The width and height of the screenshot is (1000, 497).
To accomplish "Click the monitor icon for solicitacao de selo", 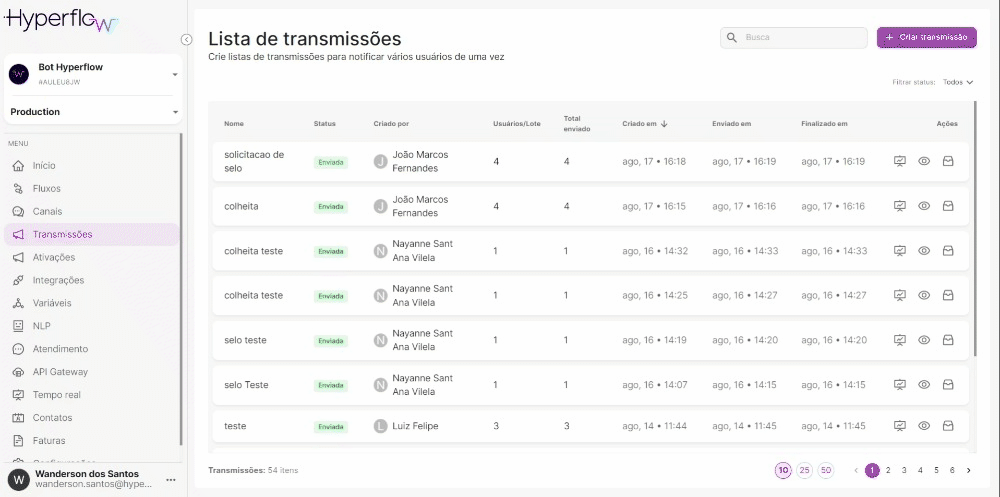I will coord(899,161).
